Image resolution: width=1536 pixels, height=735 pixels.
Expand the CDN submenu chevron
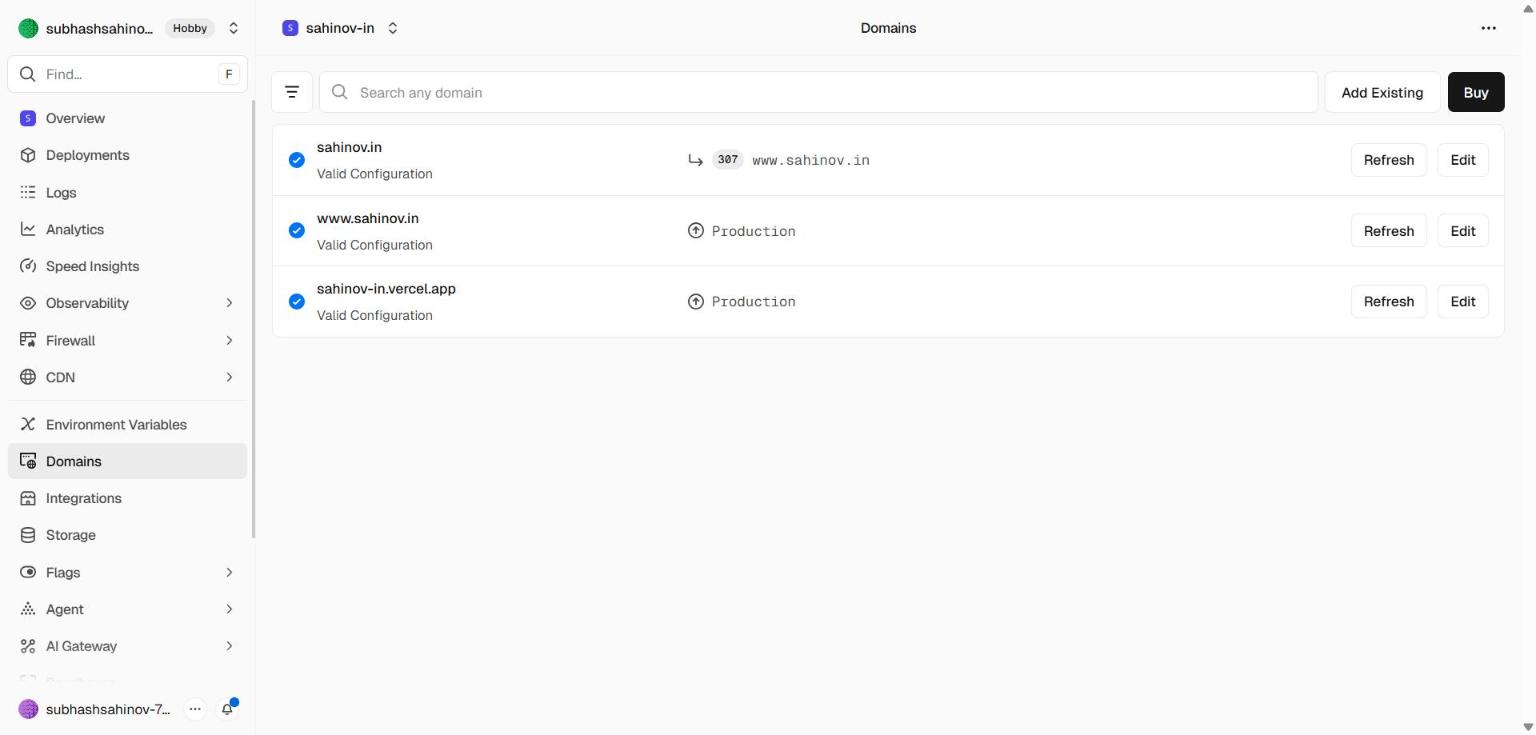pyautogui.click(x=229, y=377)
